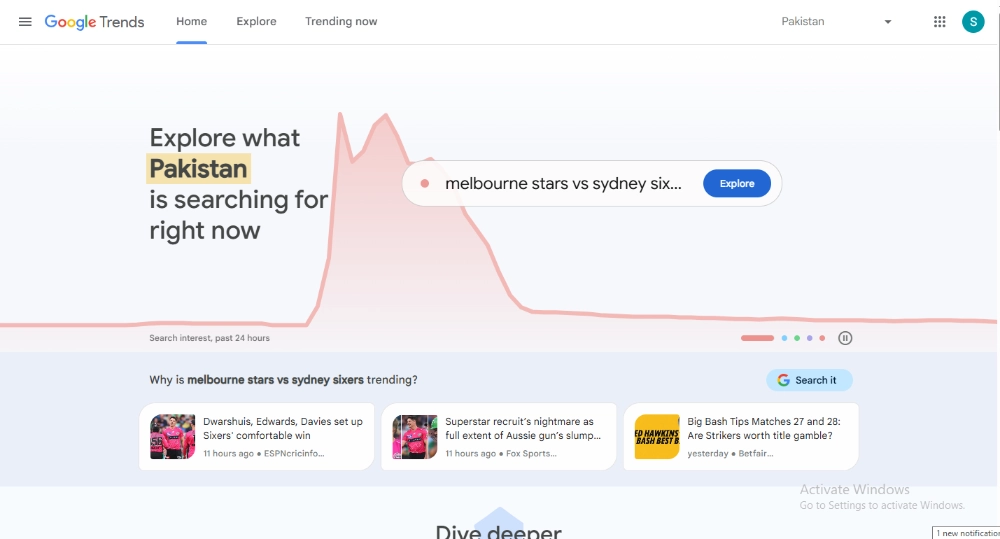Image resolution: width=1000 pixels, height=539 pixels.
Task: Select the active red carousel indicator
Action: pos(757,338)
